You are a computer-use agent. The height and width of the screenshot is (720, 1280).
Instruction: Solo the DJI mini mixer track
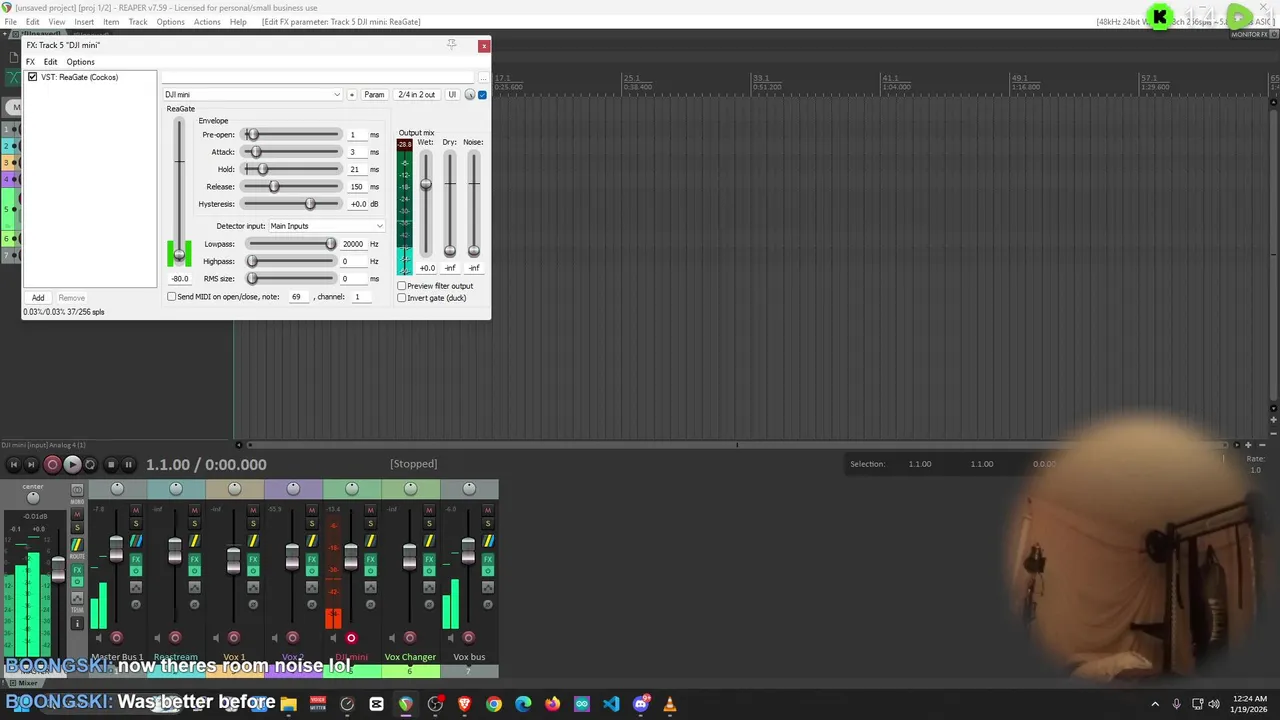pos(370,523)
